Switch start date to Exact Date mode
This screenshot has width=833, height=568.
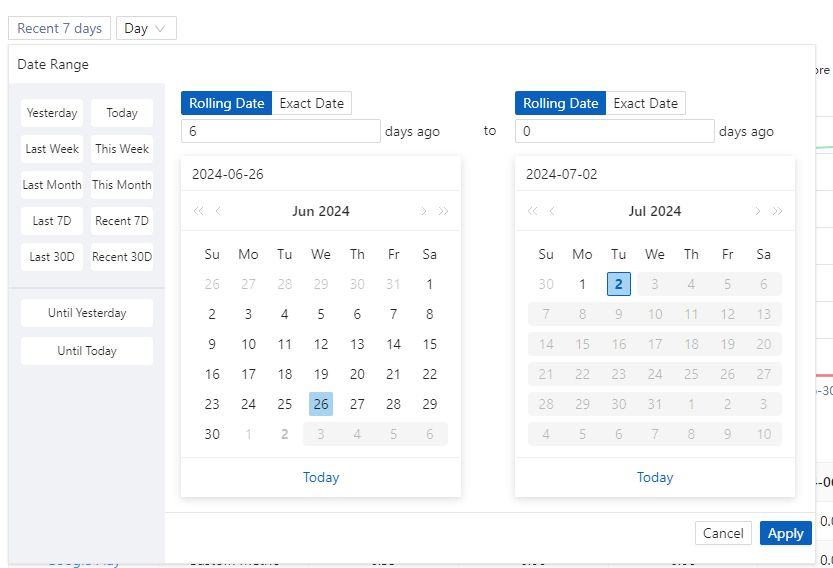pyautogui.click(x=311, y=103)
